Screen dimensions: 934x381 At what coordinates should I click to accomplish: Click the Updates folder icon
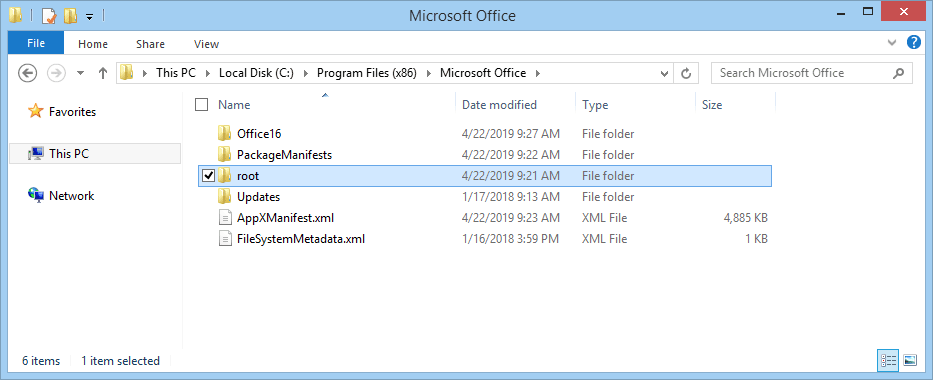225,196
